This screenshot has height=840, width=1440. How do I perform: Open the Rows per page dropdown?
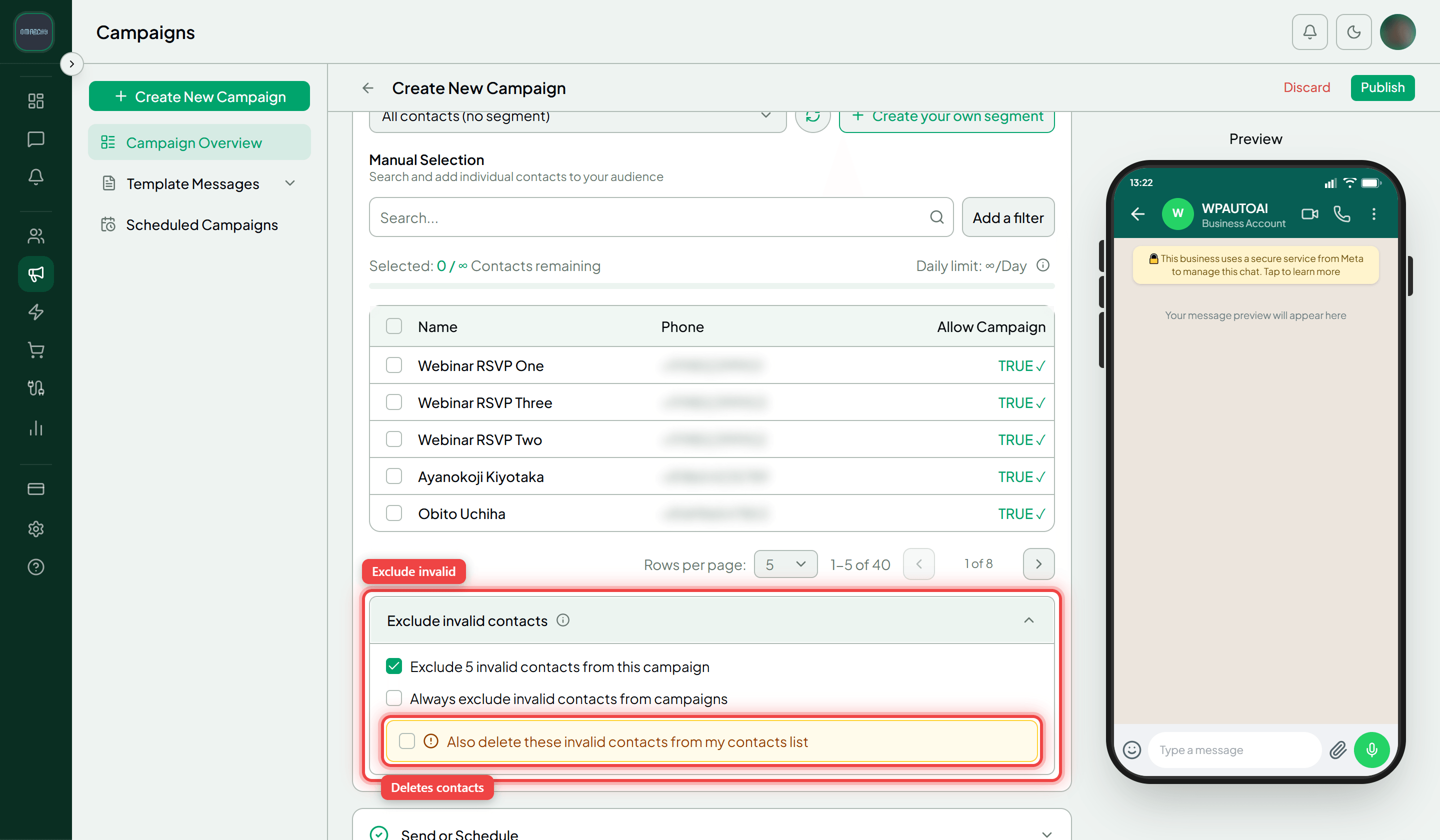tap(785, 564)
